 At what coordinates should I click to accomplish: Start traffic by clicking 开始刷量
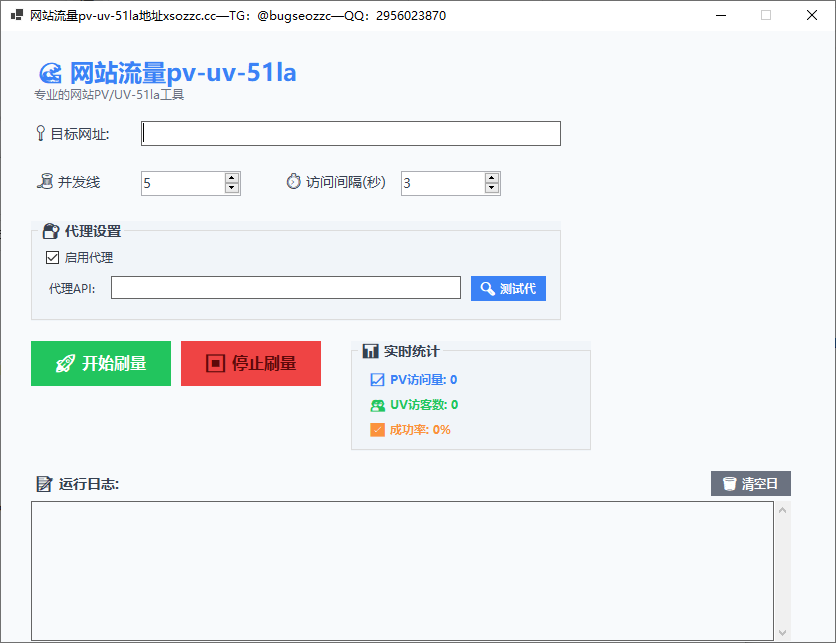click(x=100, y=363)
